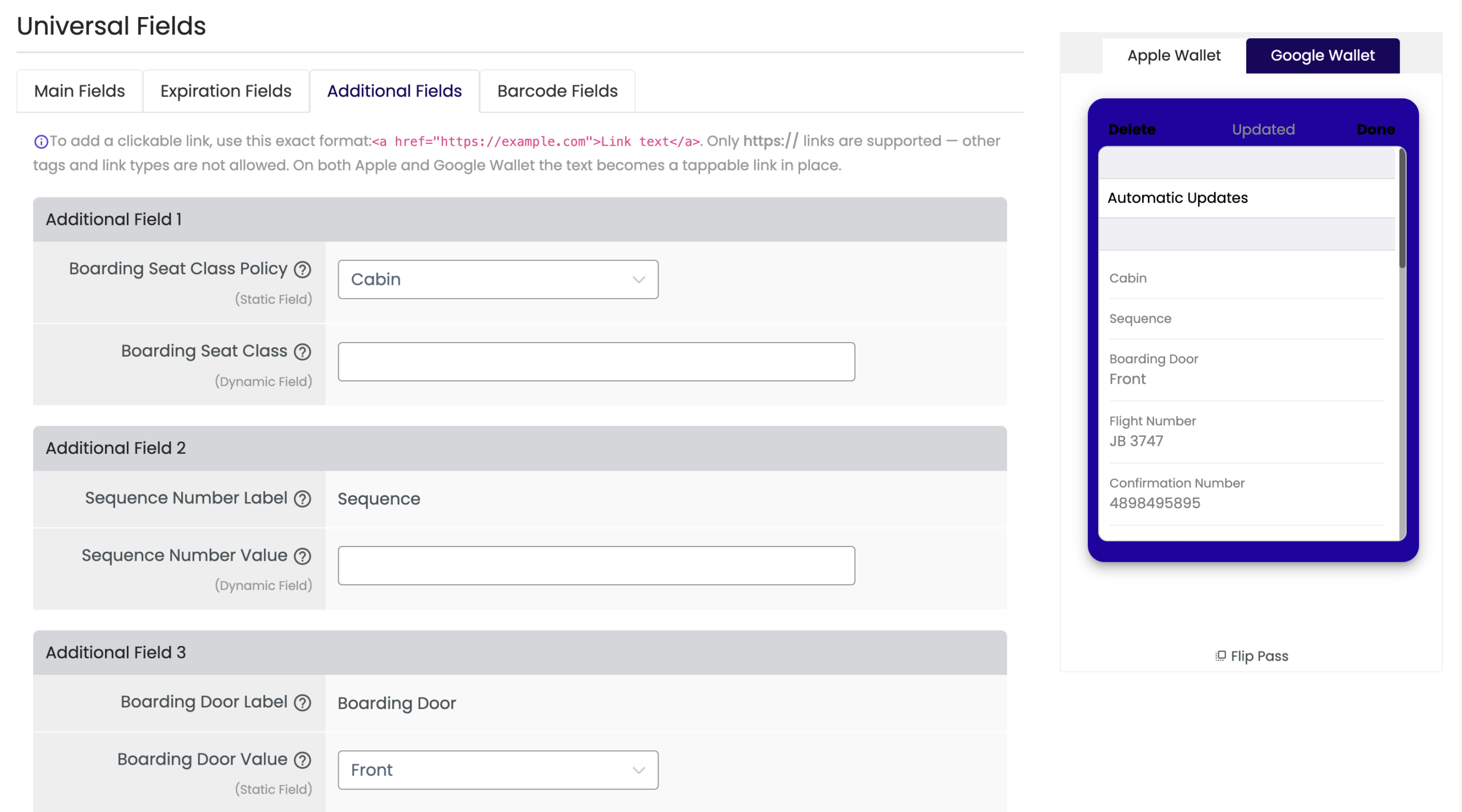Click 'Confirmation Number' label in preview
The image size is (1462, 812).
coord(1176,483)
